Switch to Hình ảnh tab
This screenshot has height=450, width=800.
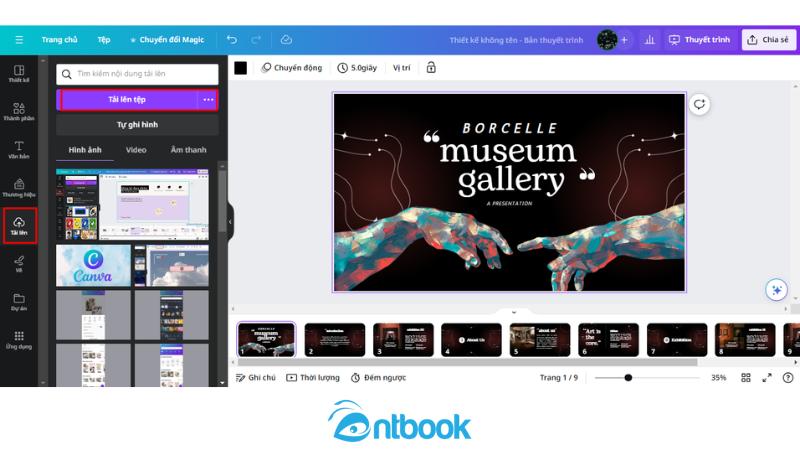(x=85, y=150)
